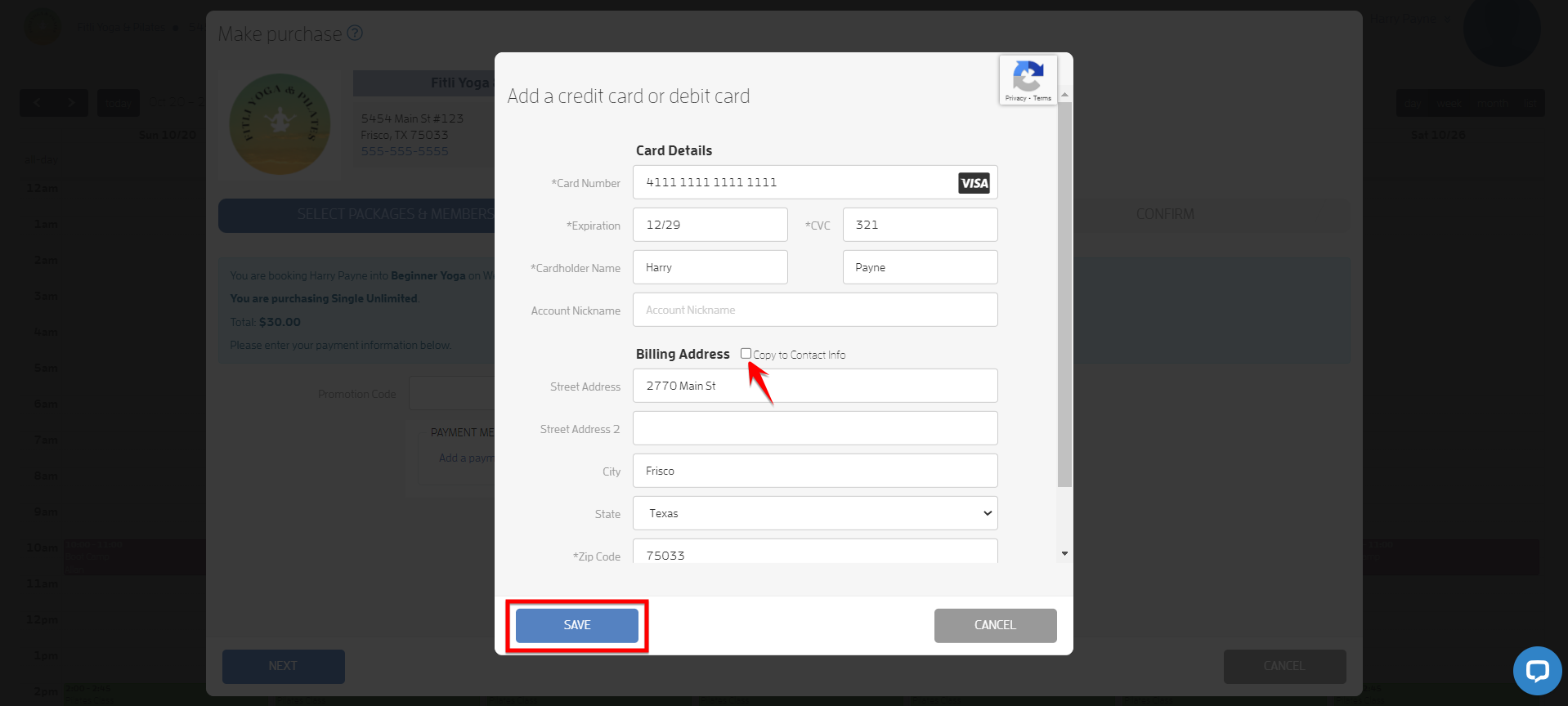The image size is (1568, 706).
Task: Click the 'Total: $30.00' text
Action: pos(265,322)
